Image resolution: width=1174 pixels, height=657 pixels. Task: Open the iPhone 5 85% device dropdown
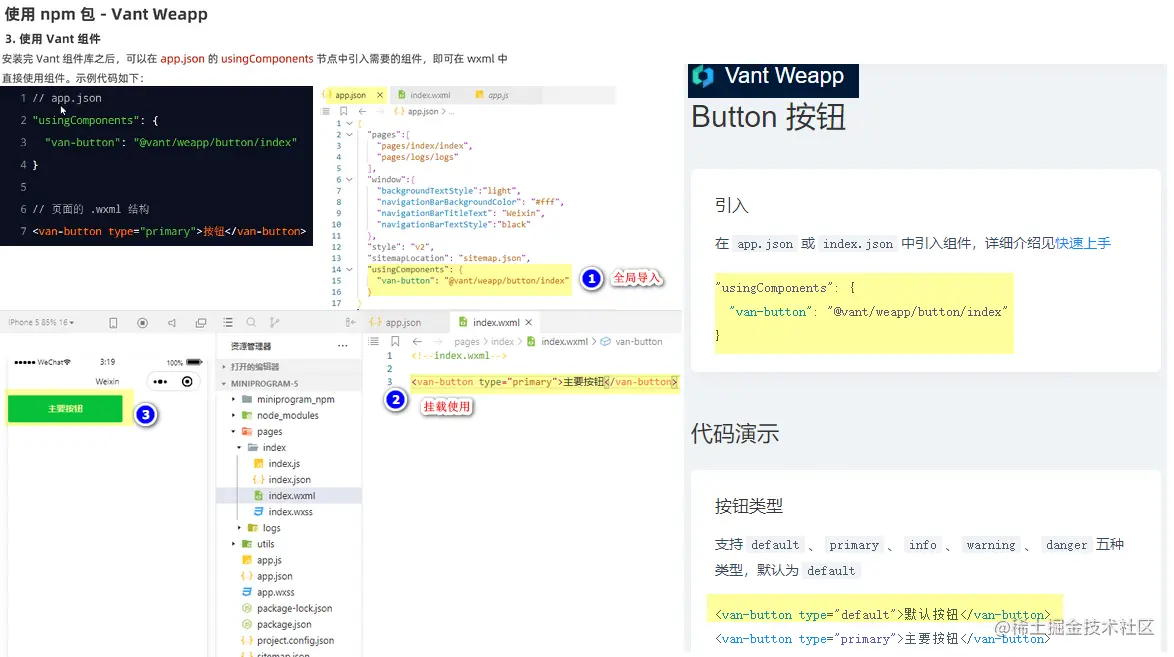coord(41,322)
